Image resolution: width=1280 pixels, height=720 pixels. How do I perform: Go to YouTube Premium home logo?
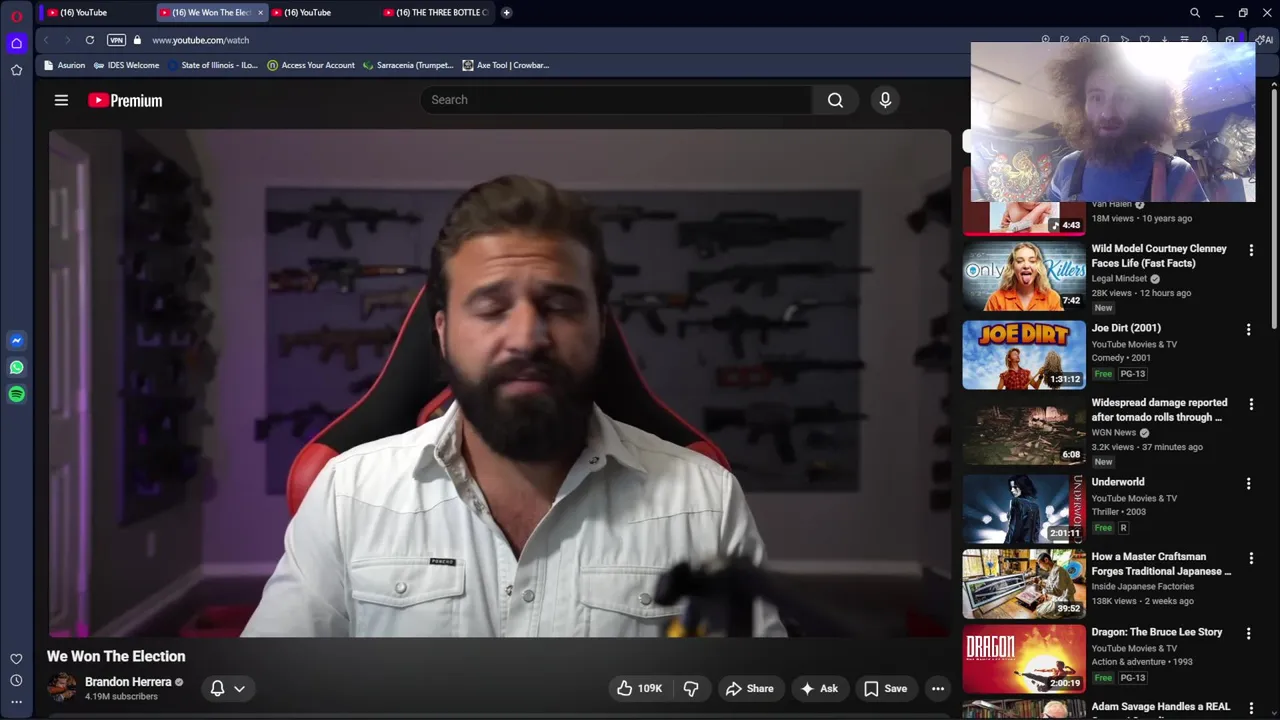[125, 100]
